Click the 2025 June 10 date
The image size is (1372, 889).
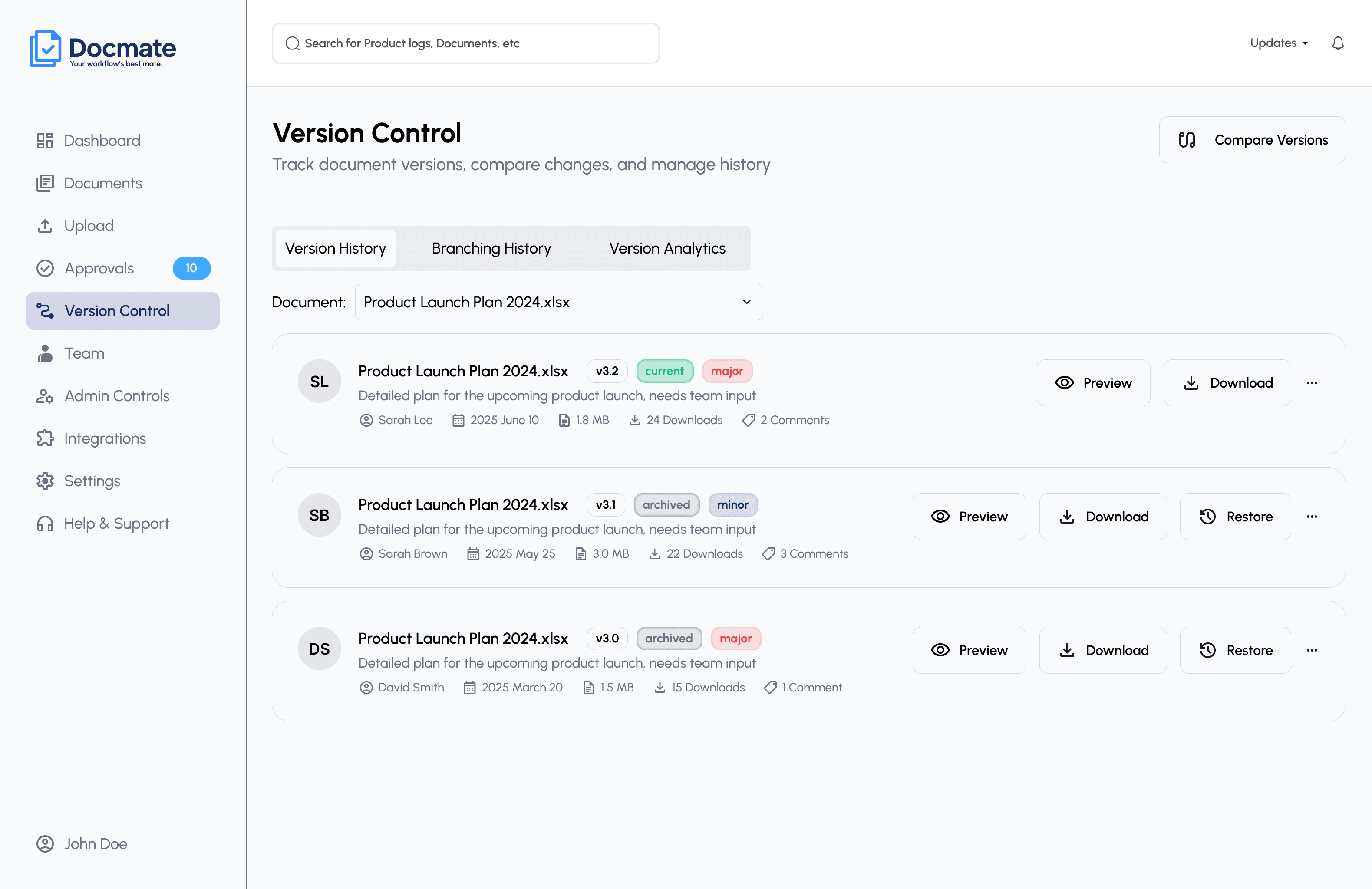(495, 420)
